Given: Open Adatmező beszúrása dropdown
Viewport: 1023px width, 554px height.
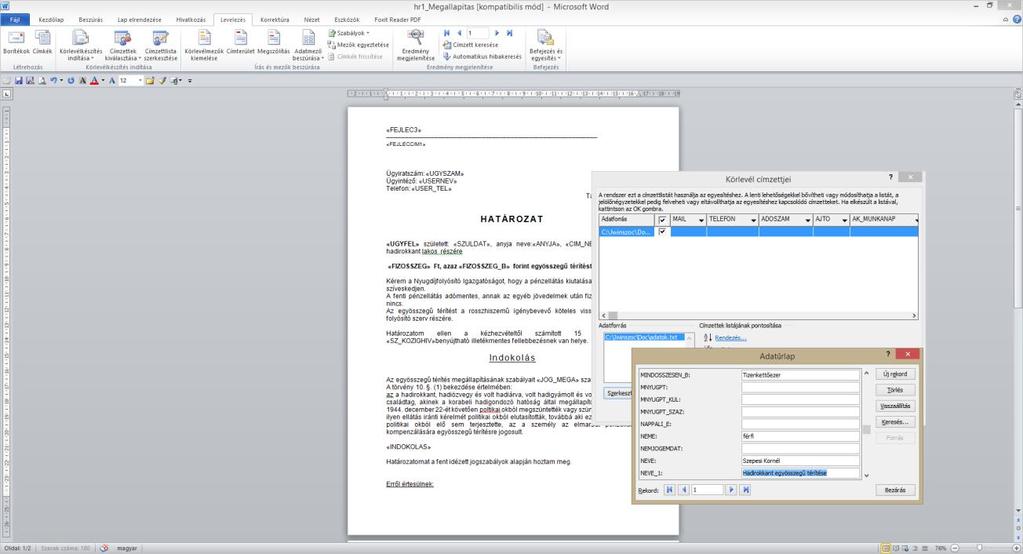Looking at the screenshot, I should coord(308,46).
